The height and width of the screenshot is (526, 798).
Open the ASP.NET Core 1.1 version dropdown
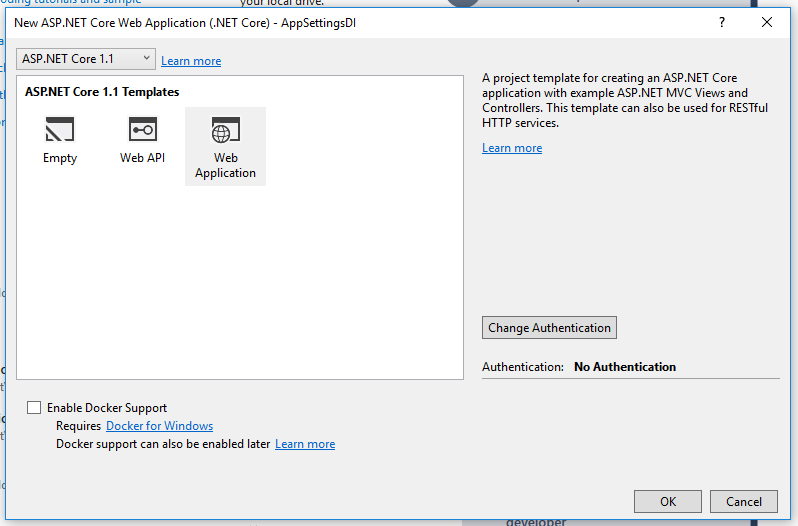pyautogui.click(x=85, y=59)
